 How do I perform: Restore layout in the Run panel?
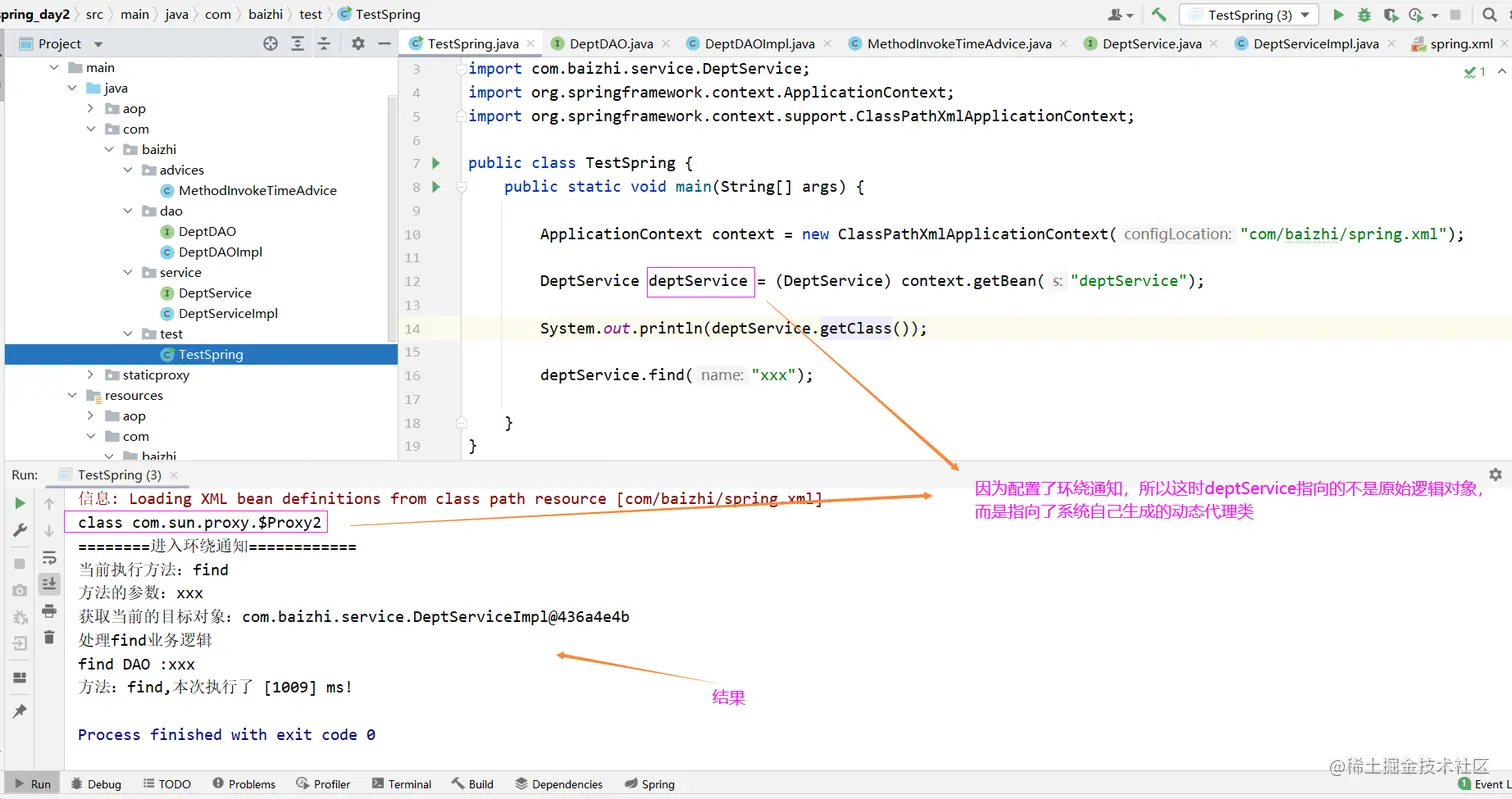[20, 678]
